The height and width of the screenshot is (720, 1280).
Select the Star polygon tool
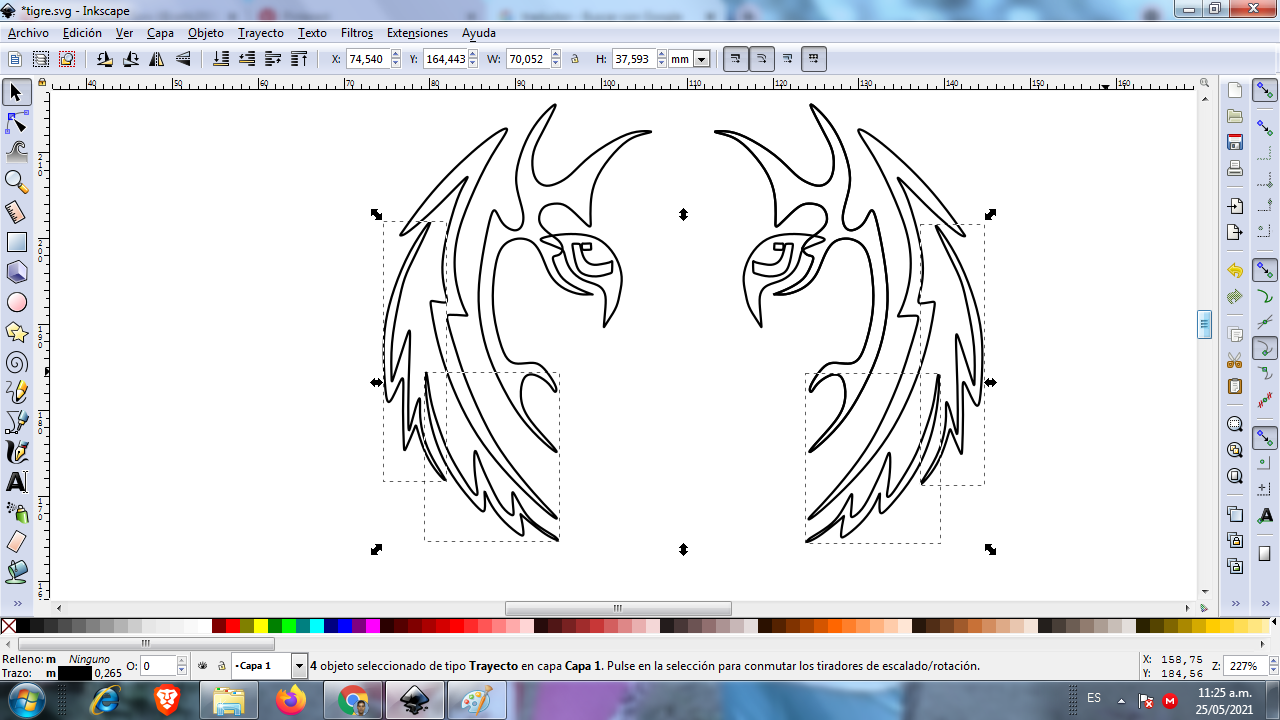[x=16, y=332]
